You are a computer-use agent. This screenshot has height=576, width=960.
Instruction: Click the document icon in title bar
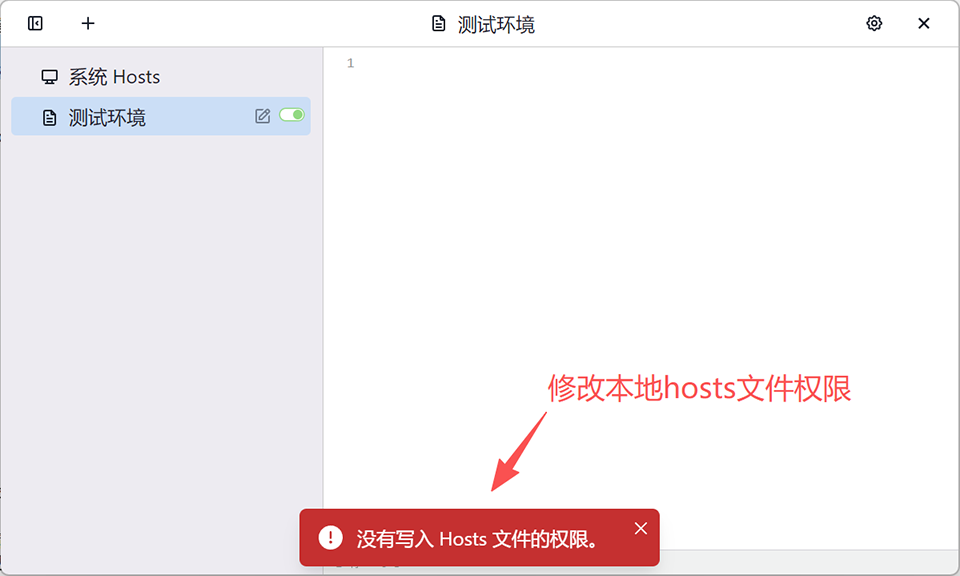(x=438, y=24)
